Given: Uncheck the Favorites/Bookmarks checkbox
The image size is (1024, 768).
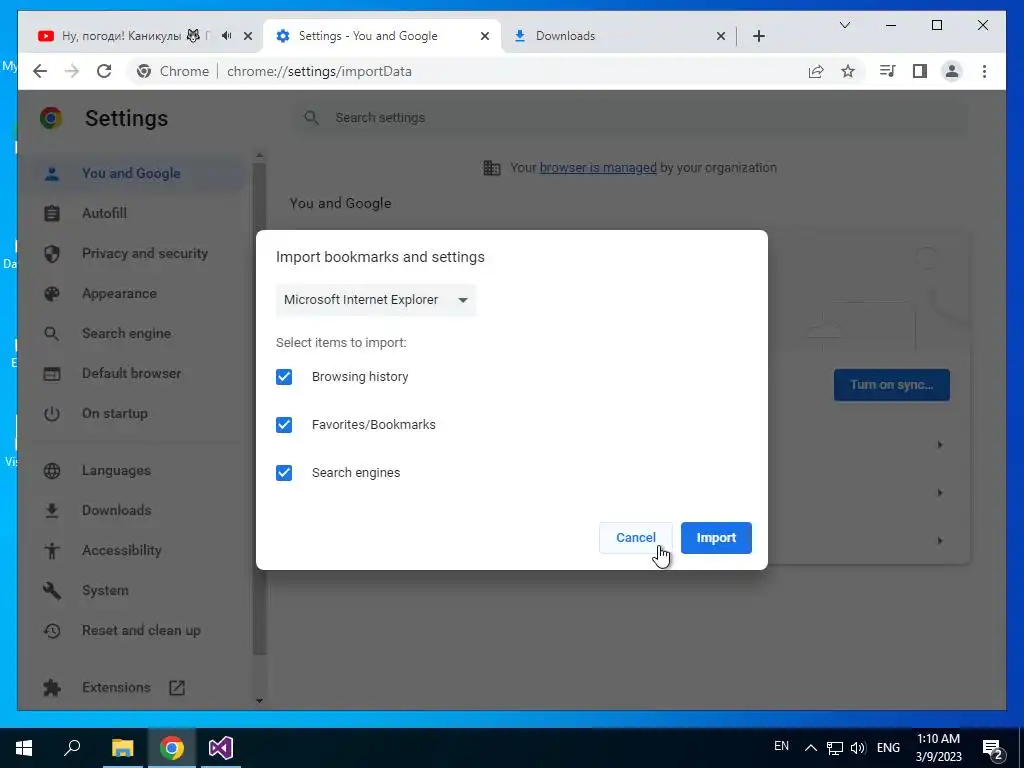Looking at the screenshot, I should click(284, 424).
